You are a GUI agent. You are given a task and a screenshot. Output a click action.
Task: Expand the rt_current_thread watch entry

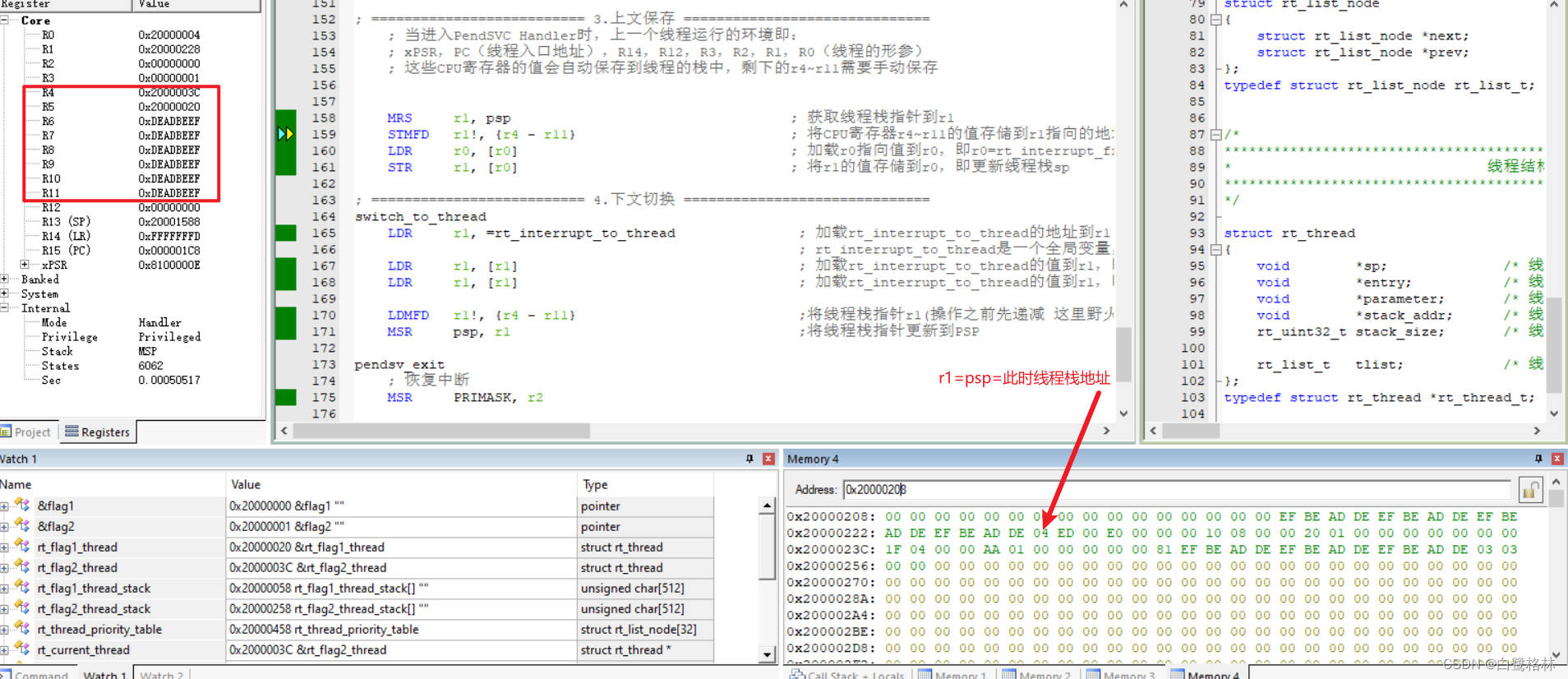pos(4,650)
